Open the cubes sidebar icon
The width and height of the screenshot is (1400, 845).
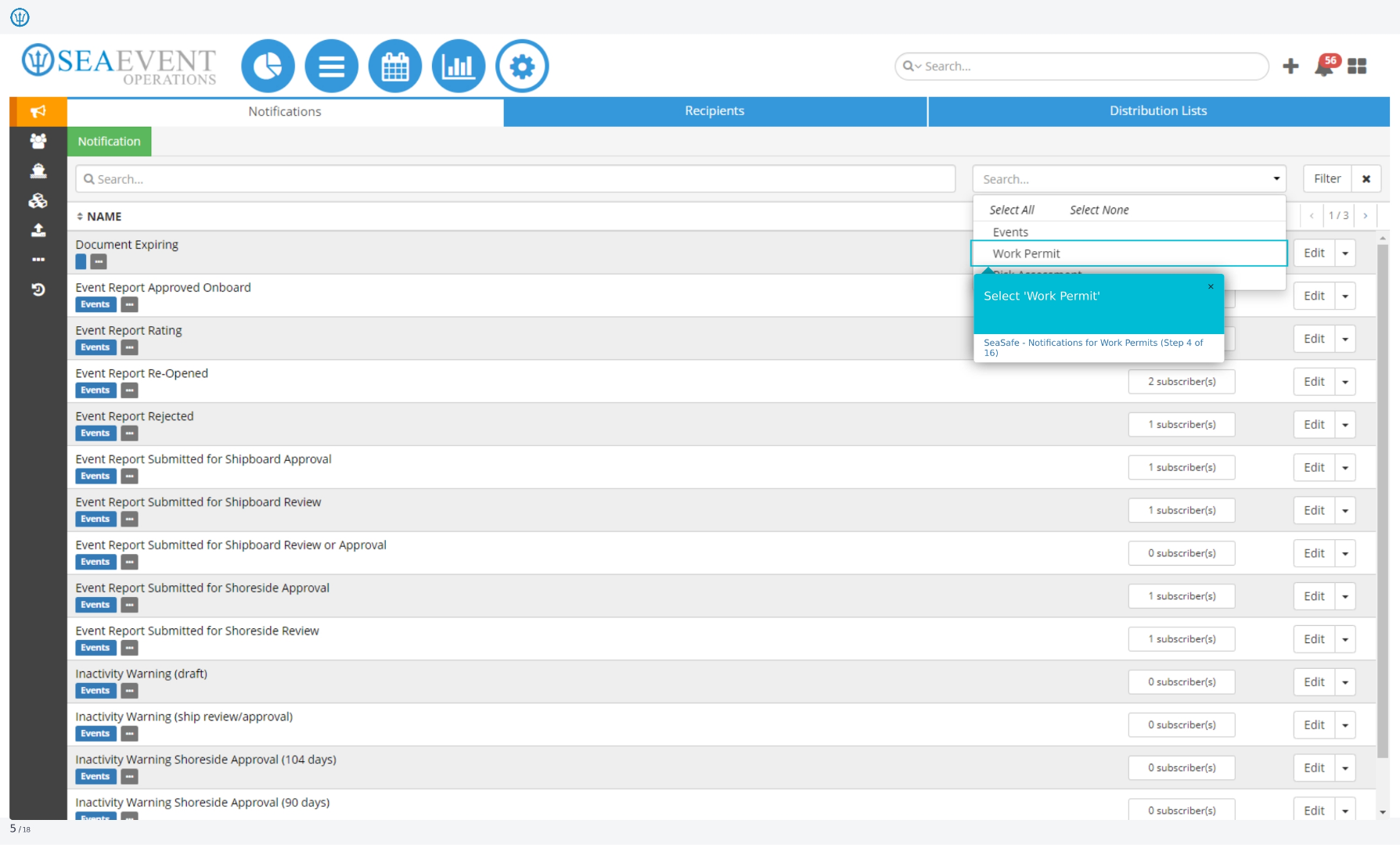38,200
